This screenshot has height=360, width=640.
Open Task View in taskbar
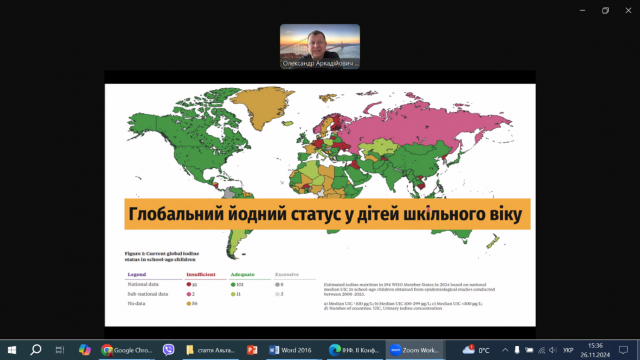click(60, 350)
